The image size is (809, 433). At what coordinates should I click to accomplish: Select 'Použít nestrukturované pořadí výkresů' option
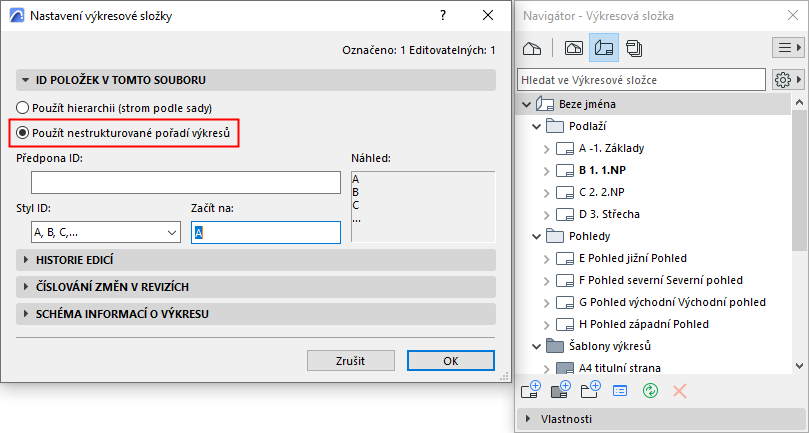[x=23, y=132]
